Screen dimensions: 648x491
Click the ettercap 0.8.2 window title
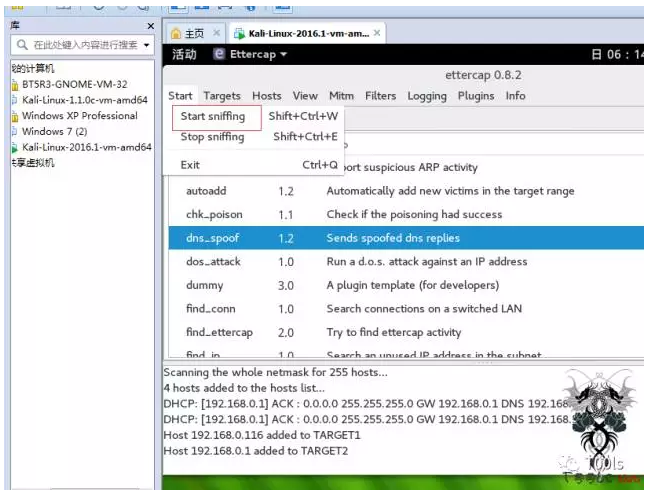(x=483, y=75)
